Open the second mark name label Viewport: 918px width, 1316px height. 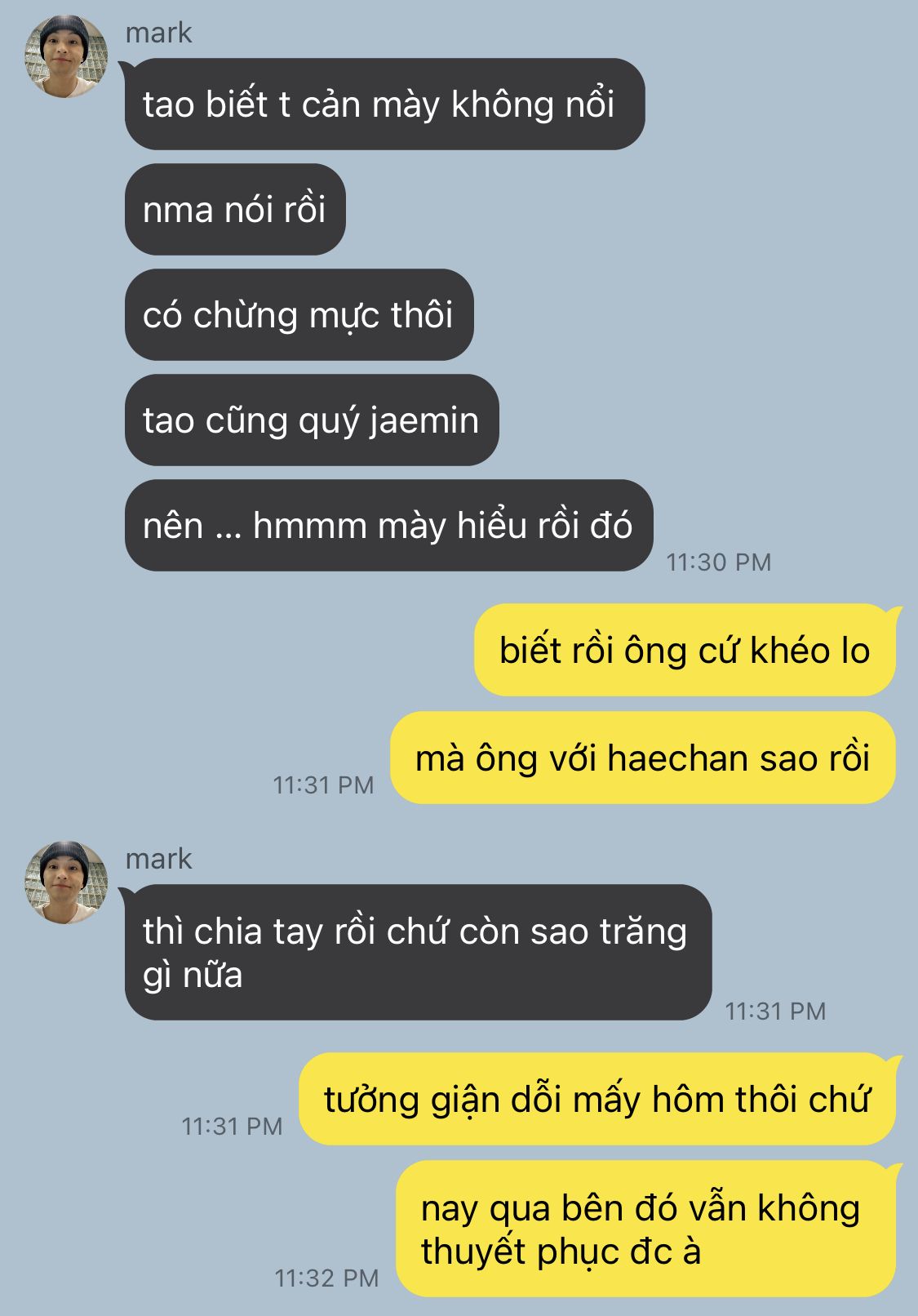pos(158,859)
